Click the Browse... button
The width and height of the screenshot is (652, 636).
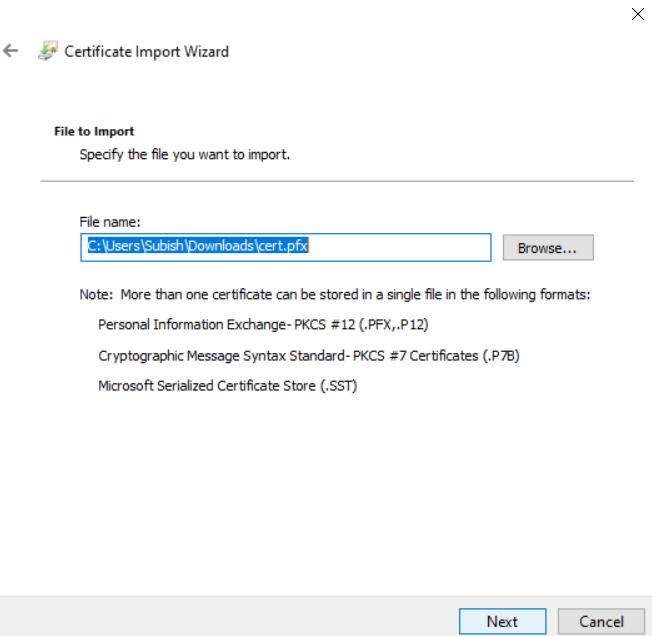pyautogui.click(x=547, y=247)
